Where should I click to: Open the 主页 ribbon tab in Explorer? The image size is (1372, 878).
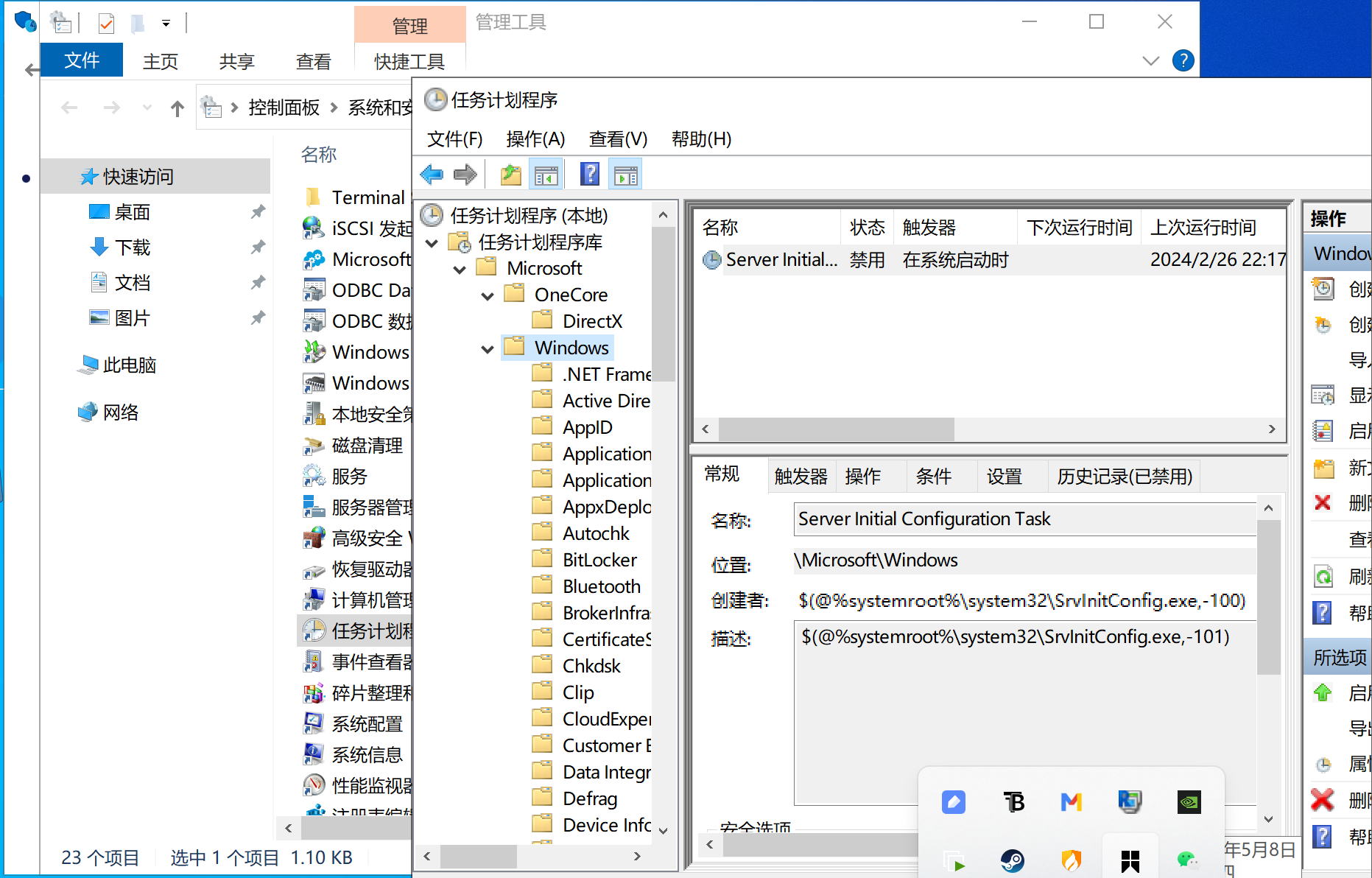160,61
